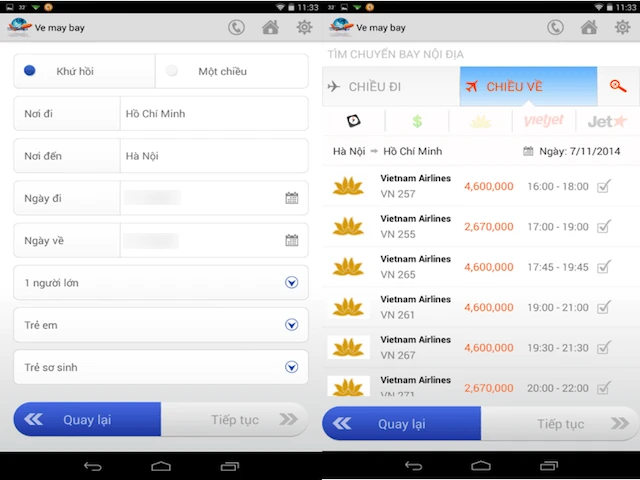Check the box for 20:00 - 22:00 flight
Viewport: 640px width, 480px height.
[604, 388]
